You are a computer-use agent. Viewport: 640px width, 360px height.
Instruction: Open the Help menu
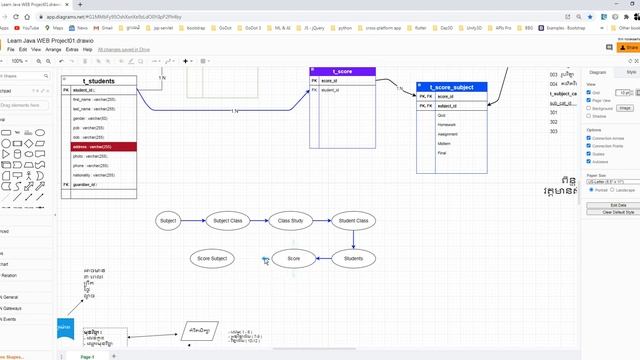pos(88,49)
